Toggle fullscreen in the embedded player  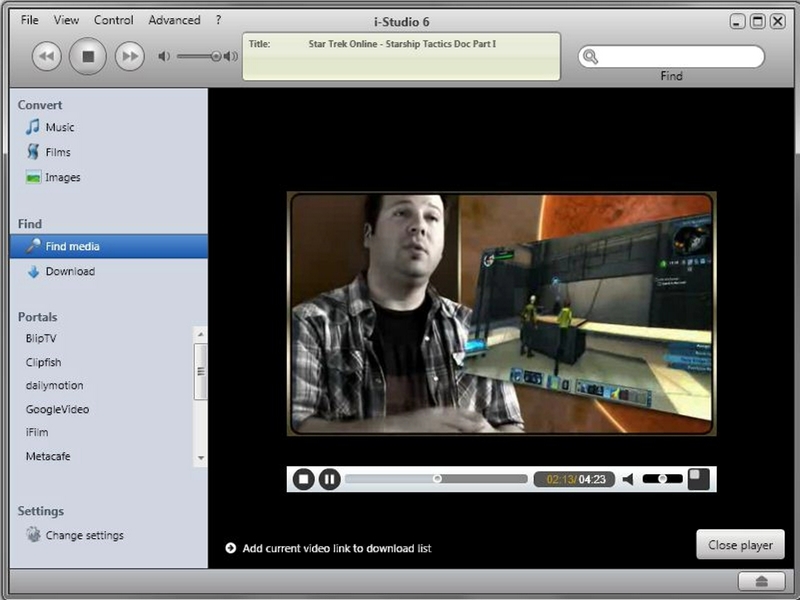(698, 479)
